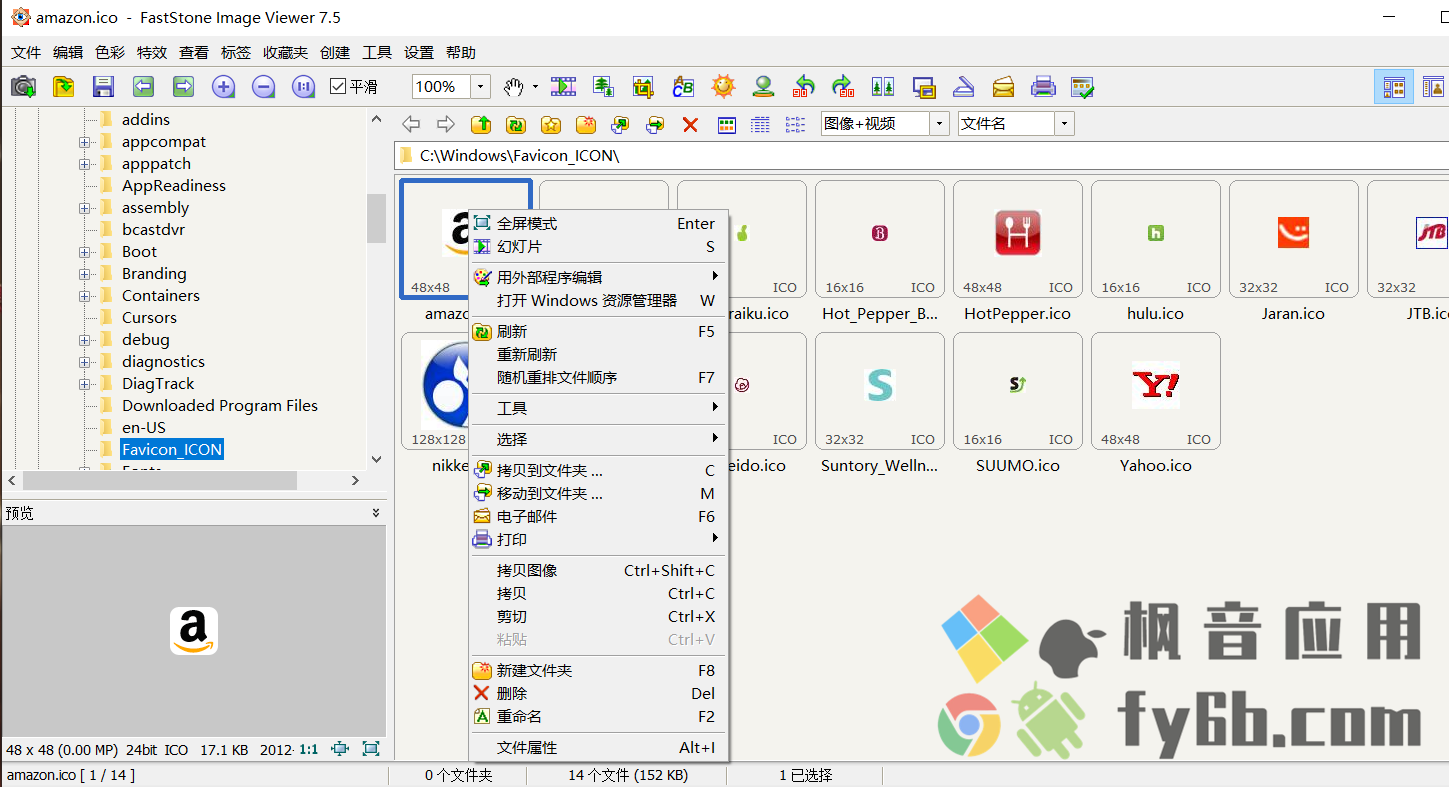Screen dimensions: 1449x787
Task: Click the Open file folder icon
Action: (63, 87)
